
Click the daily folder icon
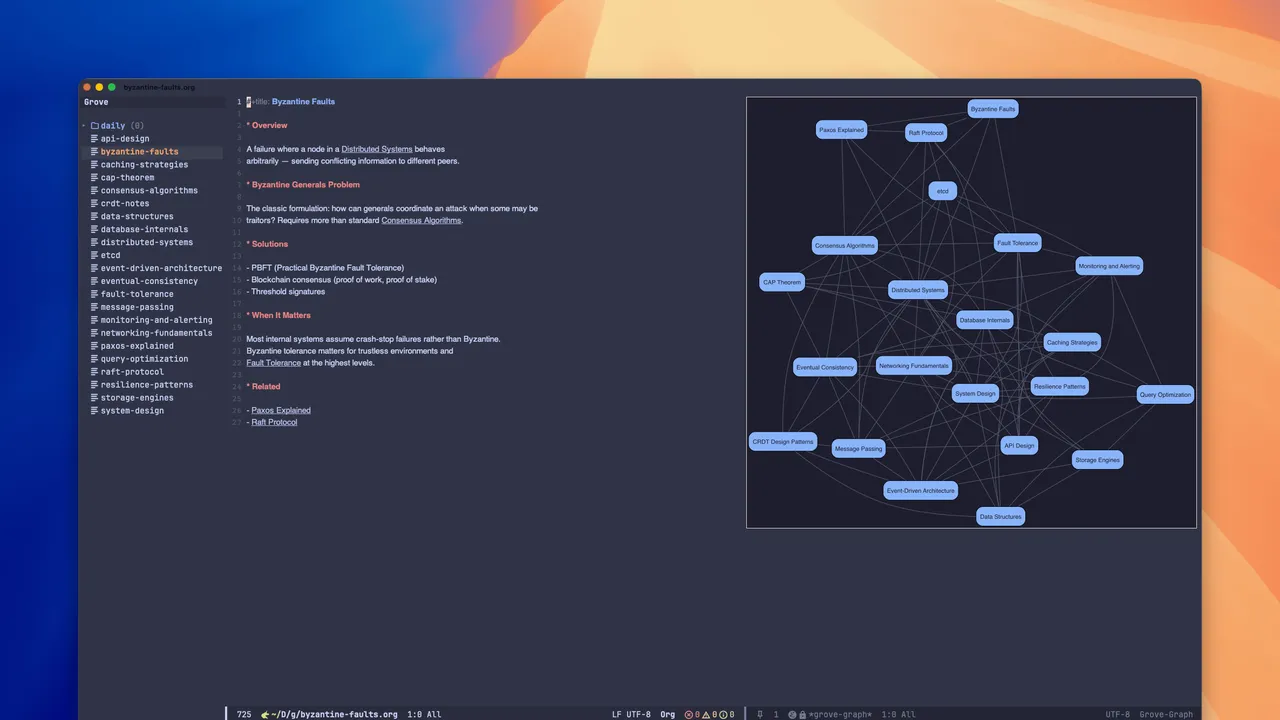[x=95, y=126]
